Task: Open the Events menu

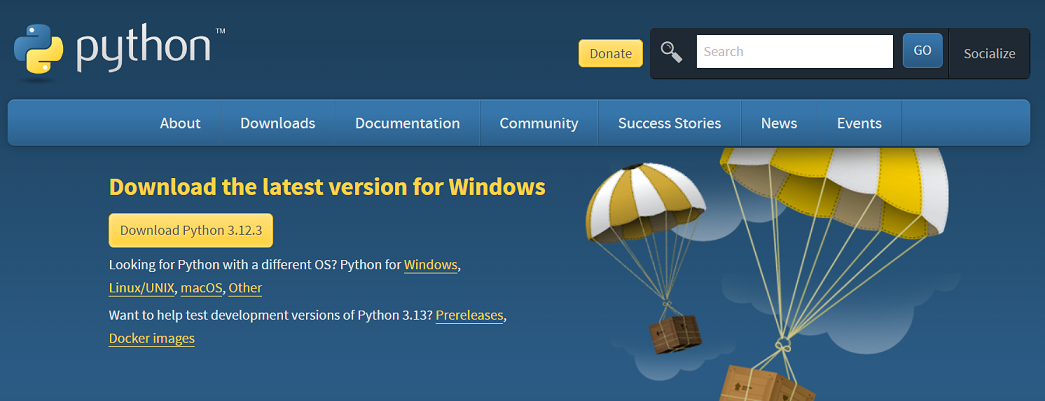Action: coord(859,123)
